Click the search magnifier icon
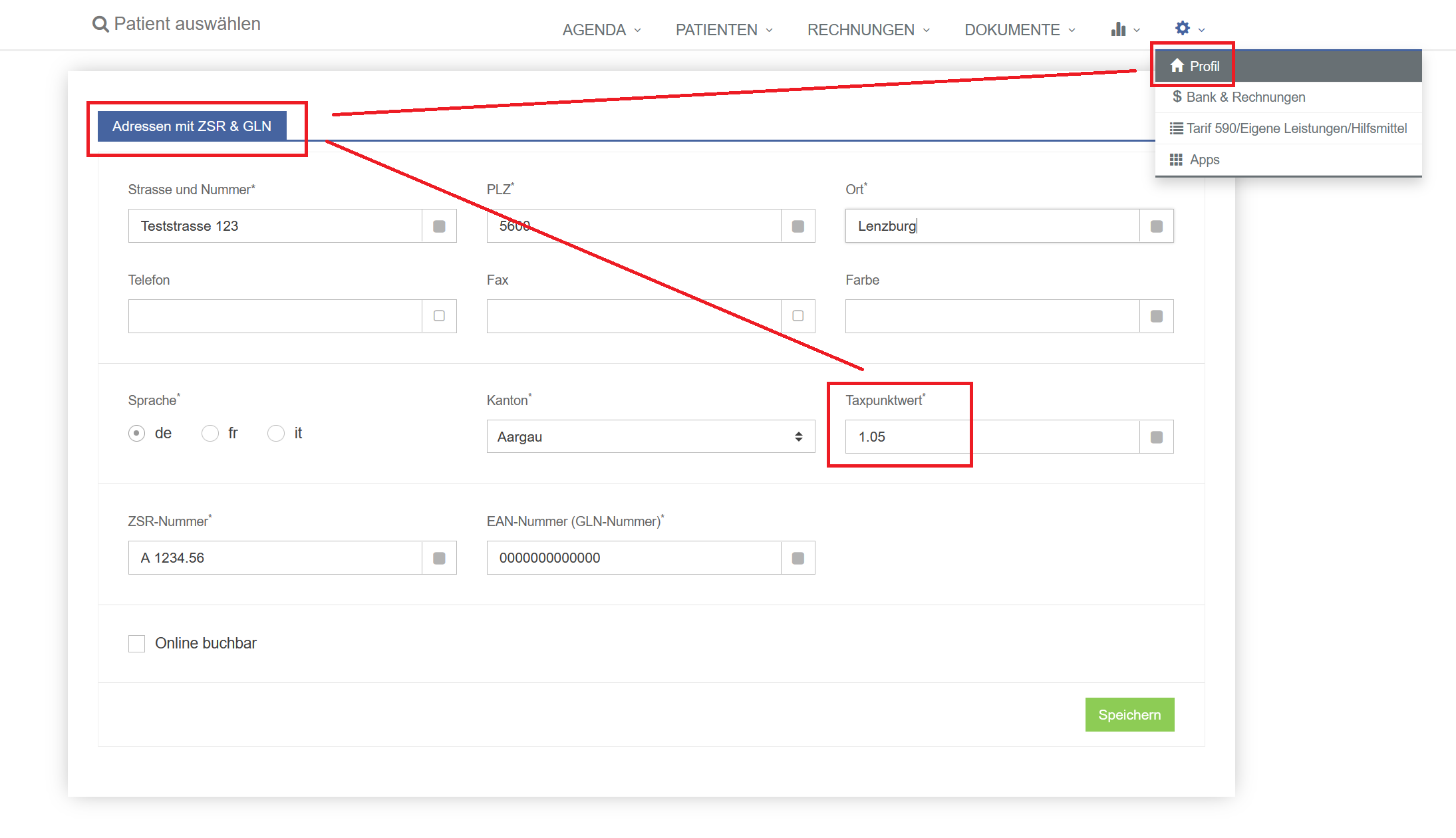 (100, 25)
